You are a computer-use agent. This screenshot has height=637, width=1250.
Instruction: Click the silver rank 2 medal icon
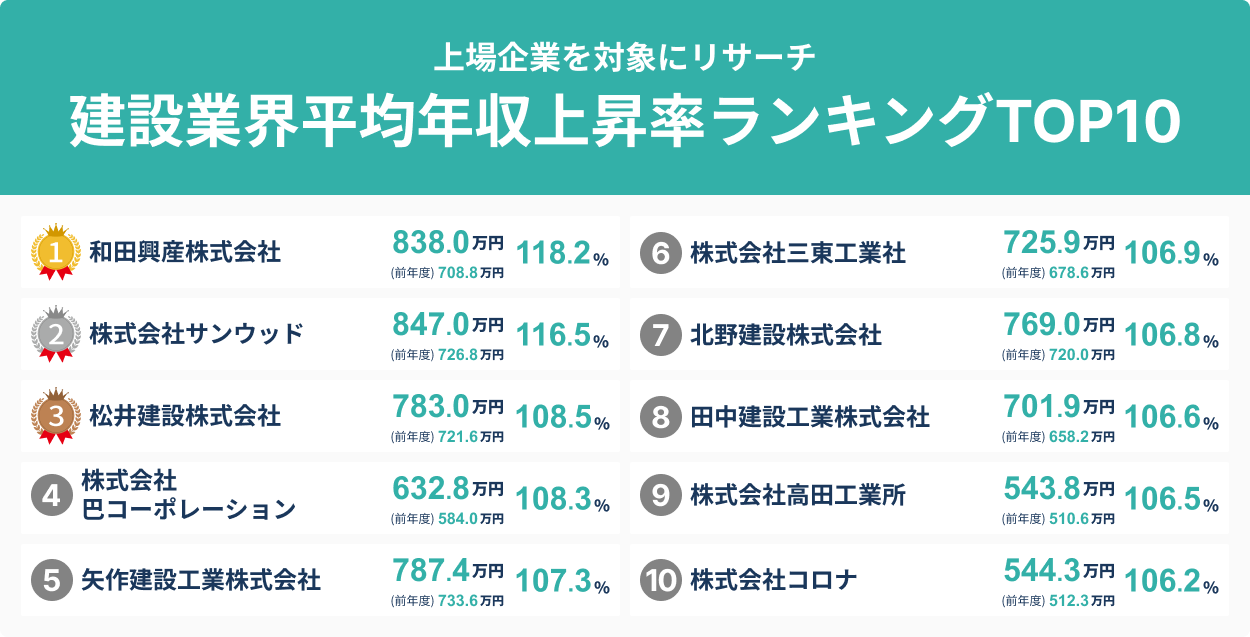pos(55,334)
